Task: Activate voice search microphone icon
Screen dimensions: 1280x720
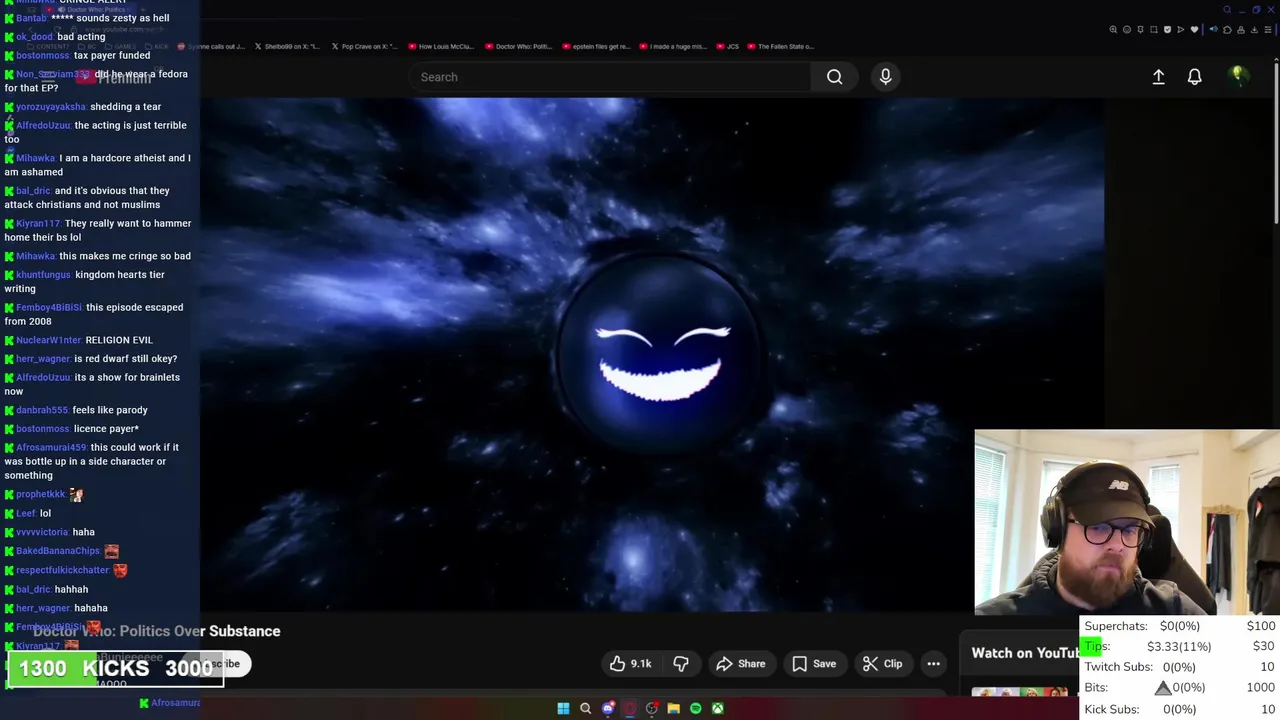Action: pyautogui.click(x=885, y=77)
